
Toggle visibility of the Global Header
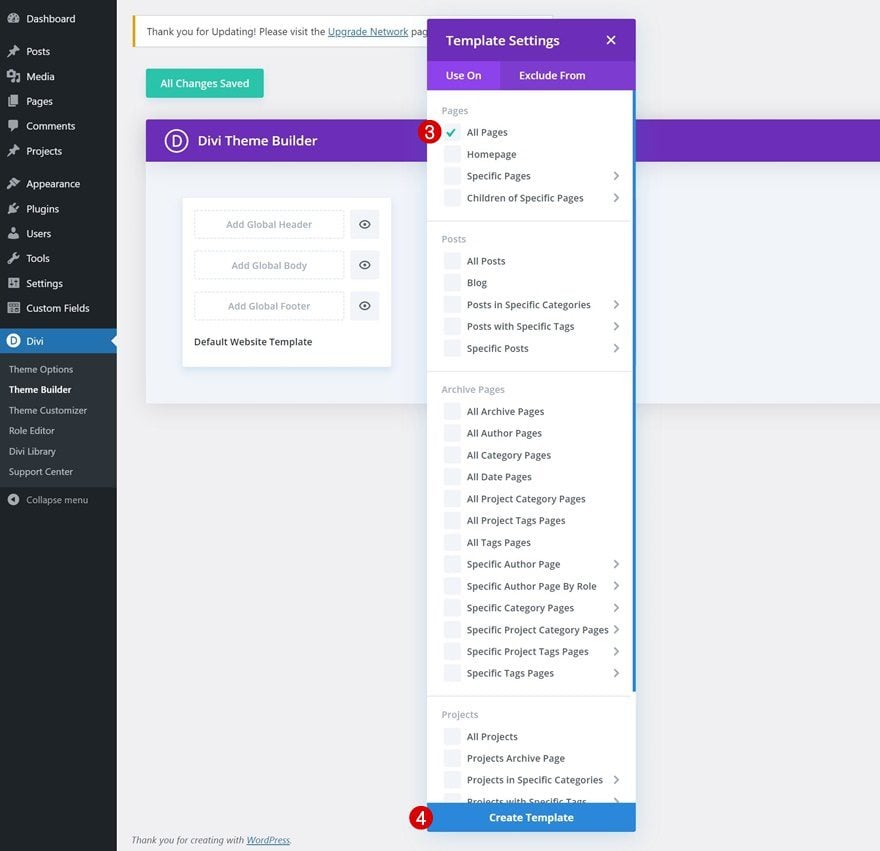365,225
